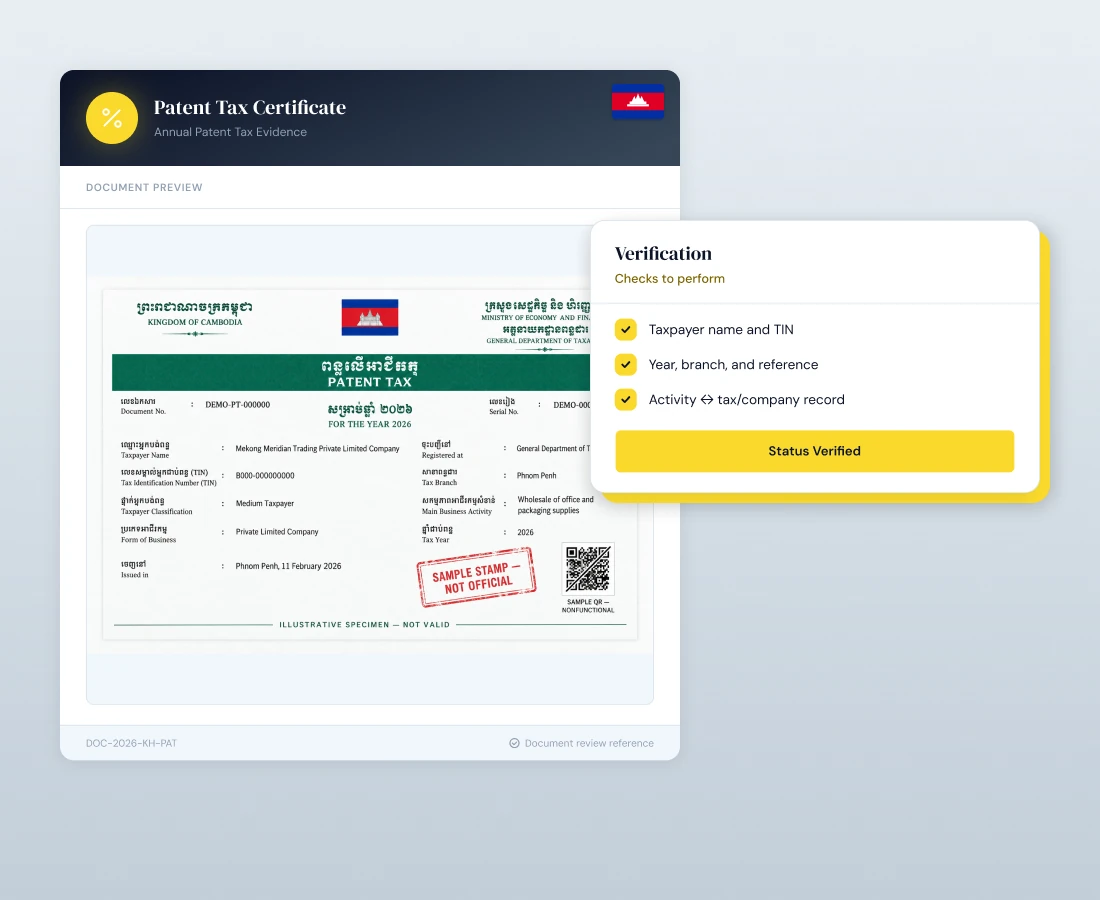Click the Taxpayer name and TIN label
The width and height of the screenshot is (1100, 900).
720,330
